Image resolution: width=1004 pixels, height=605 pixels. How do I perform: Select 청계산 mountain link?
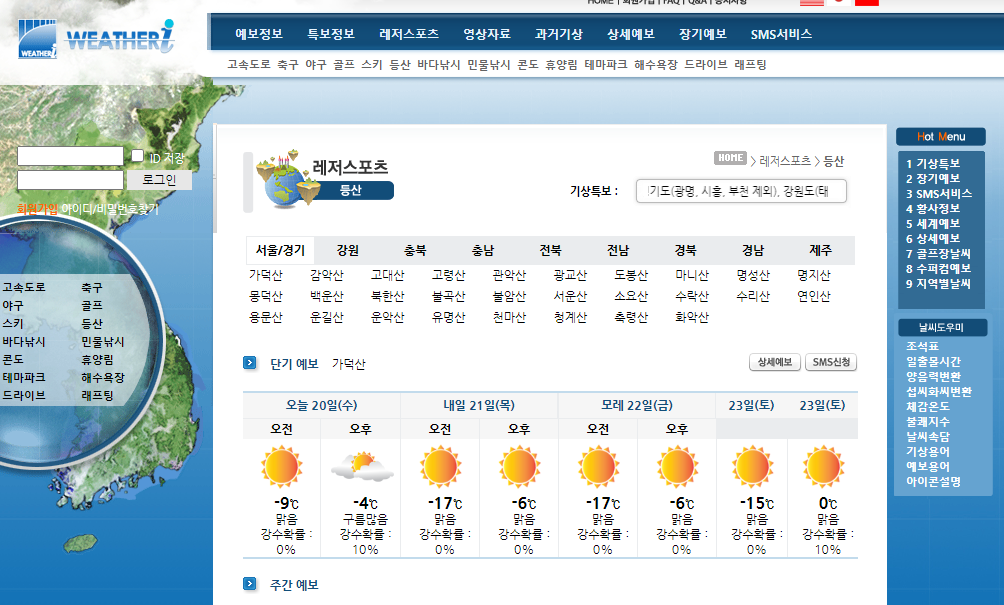coord(570,317)
